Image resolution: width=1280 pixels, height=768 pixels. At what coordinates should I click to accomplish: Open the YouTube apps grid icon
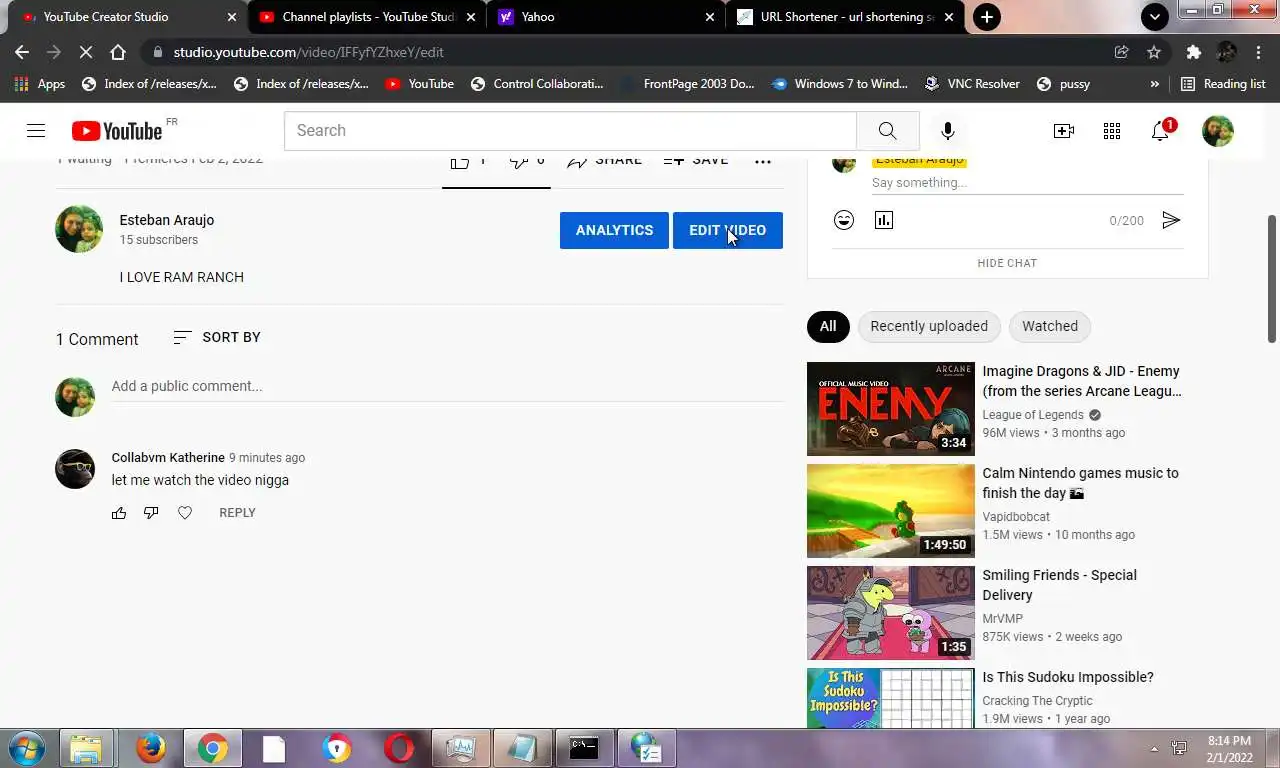pyautogui.click(x=1111, y=131)
